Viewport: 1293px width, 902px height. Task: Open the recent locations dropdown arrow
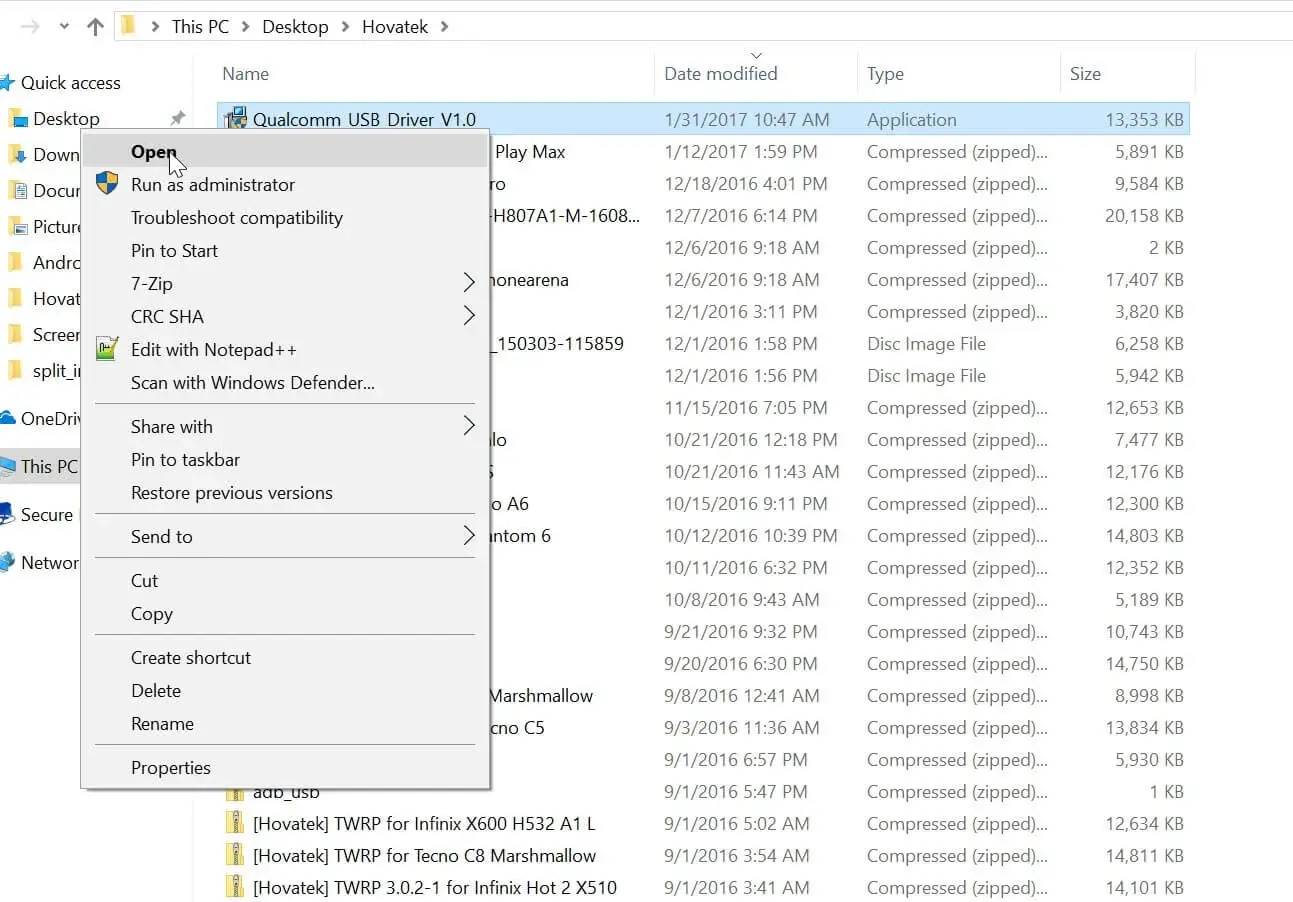tap(64, 27)
